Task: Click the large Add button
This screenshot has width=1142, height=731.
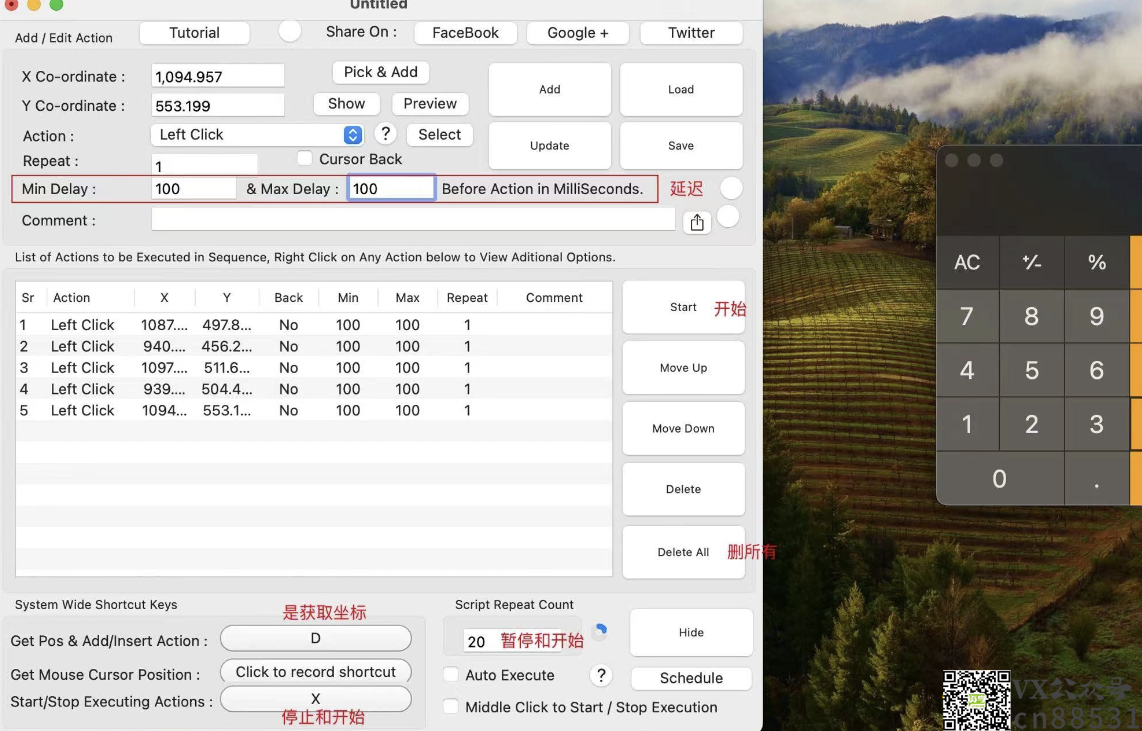Action: point(550,89)
